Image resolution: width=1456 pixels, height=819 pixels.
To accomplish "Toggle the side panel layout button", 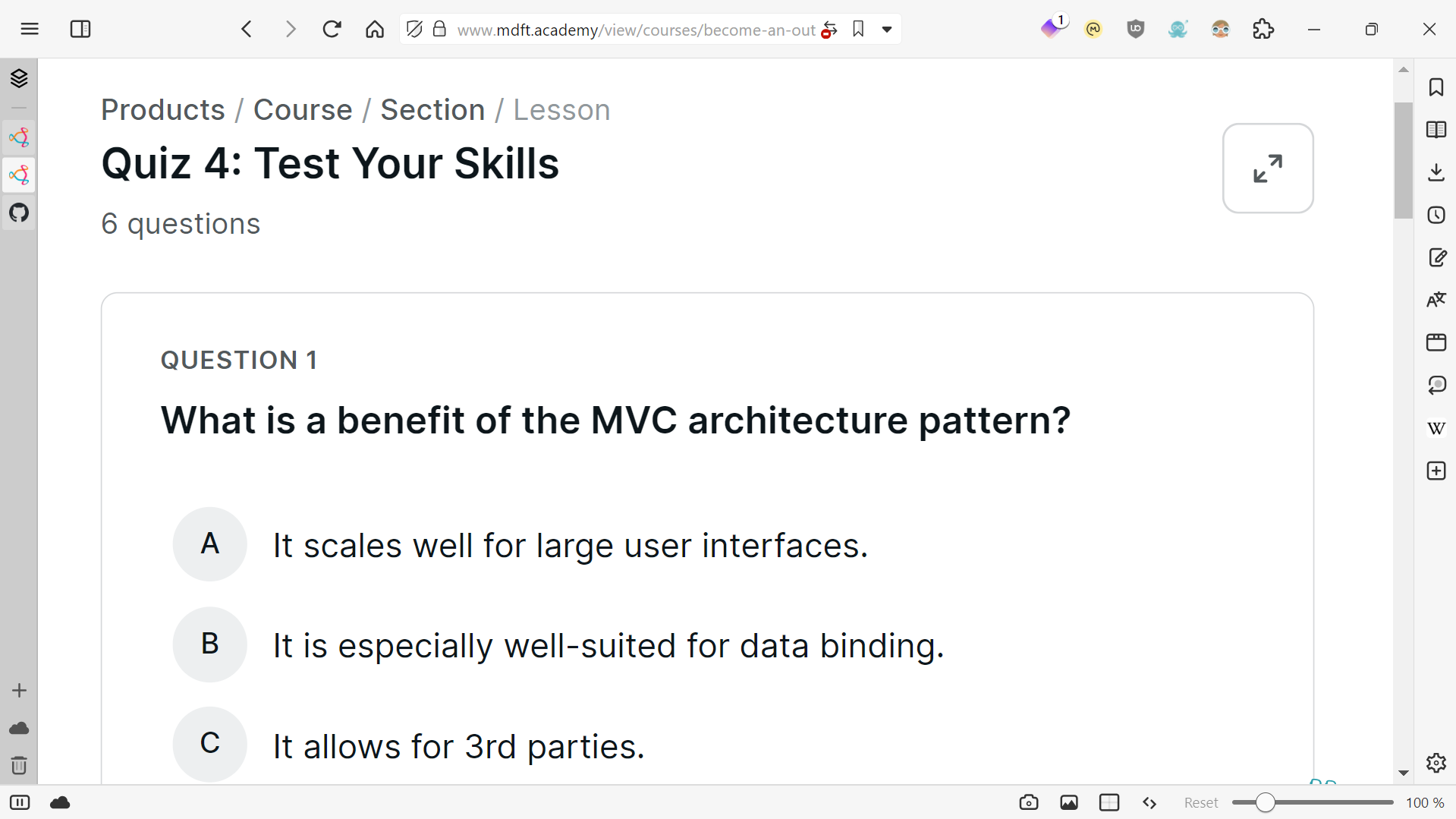I will [x=80, y=30].
